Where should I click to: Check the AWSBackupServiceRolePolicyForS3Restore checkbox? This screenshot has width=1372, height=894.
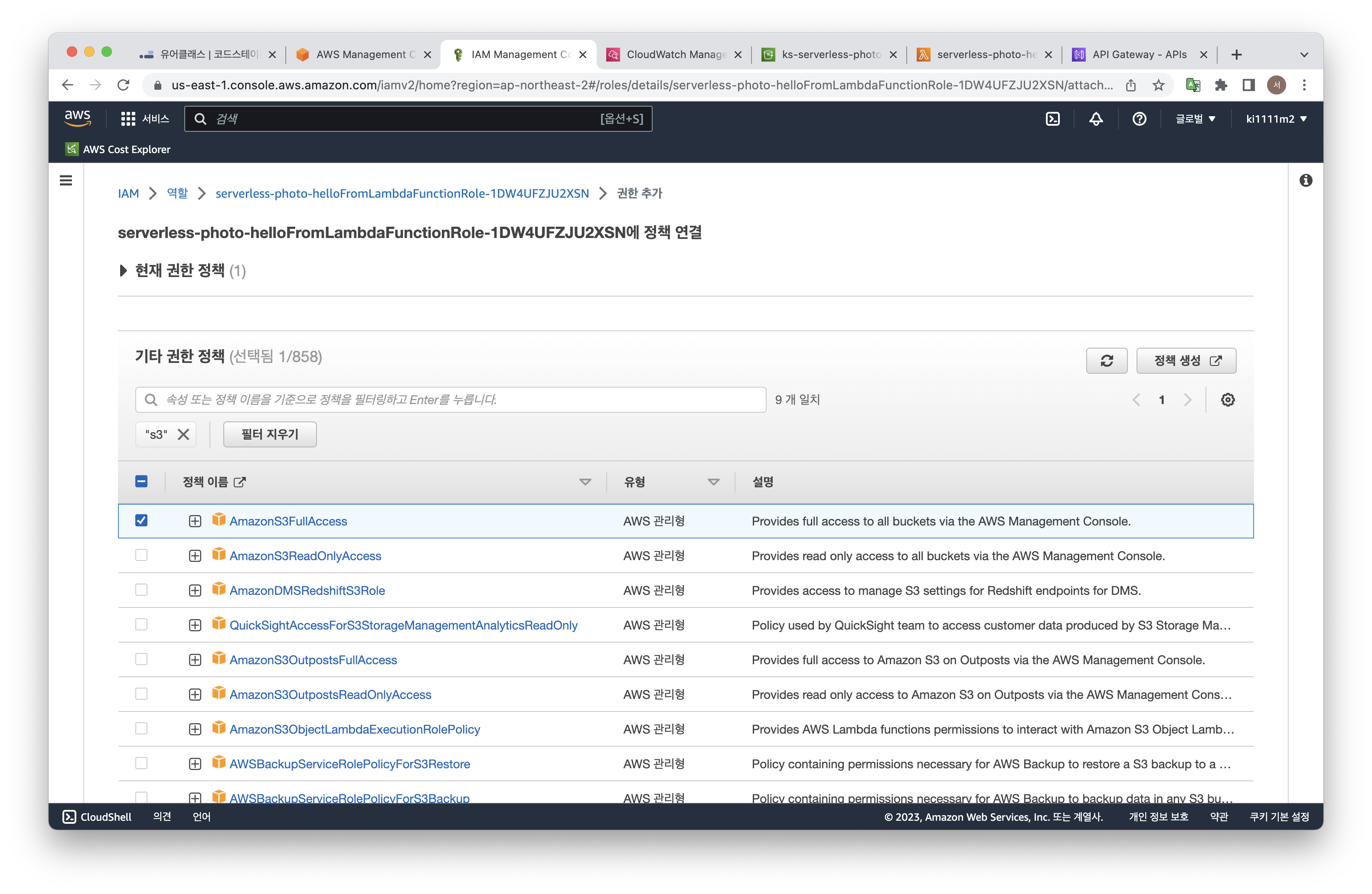tap(141, 763)
